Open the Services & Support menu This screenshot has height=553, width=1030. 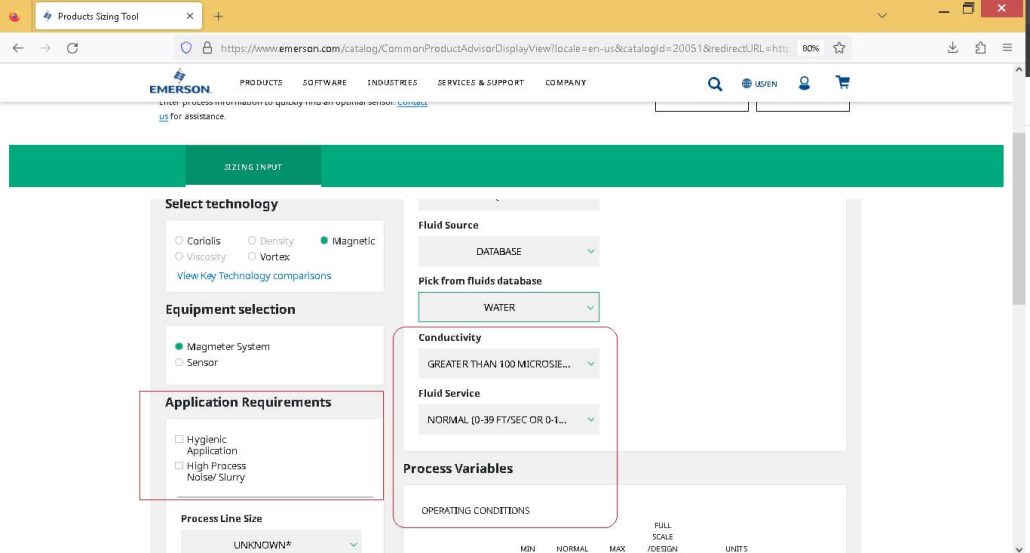[x=481, y=83]
